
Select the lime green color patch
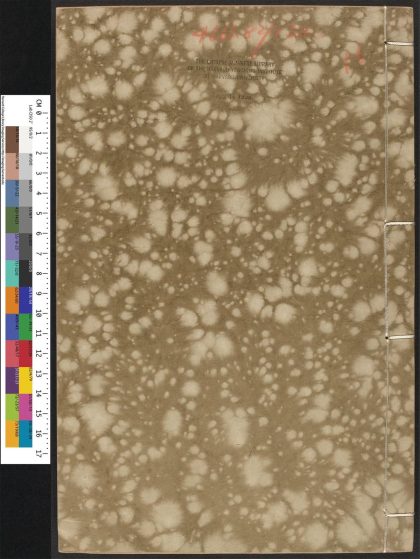click(x=12, y=407)
